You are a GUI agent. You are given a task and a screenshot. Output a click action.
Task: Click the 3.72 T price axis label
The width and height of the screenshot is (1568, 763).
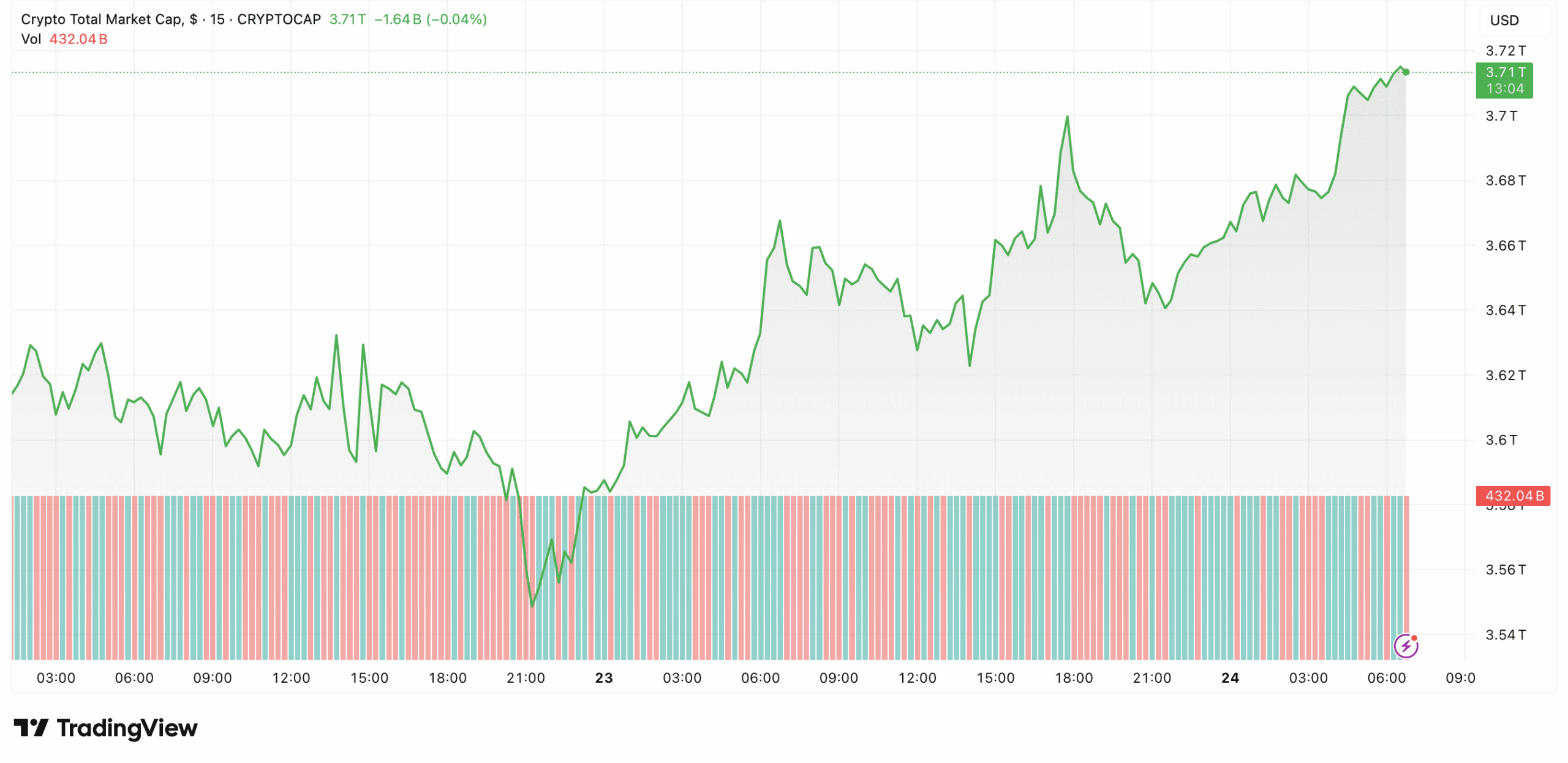(x=1506, y=50)
